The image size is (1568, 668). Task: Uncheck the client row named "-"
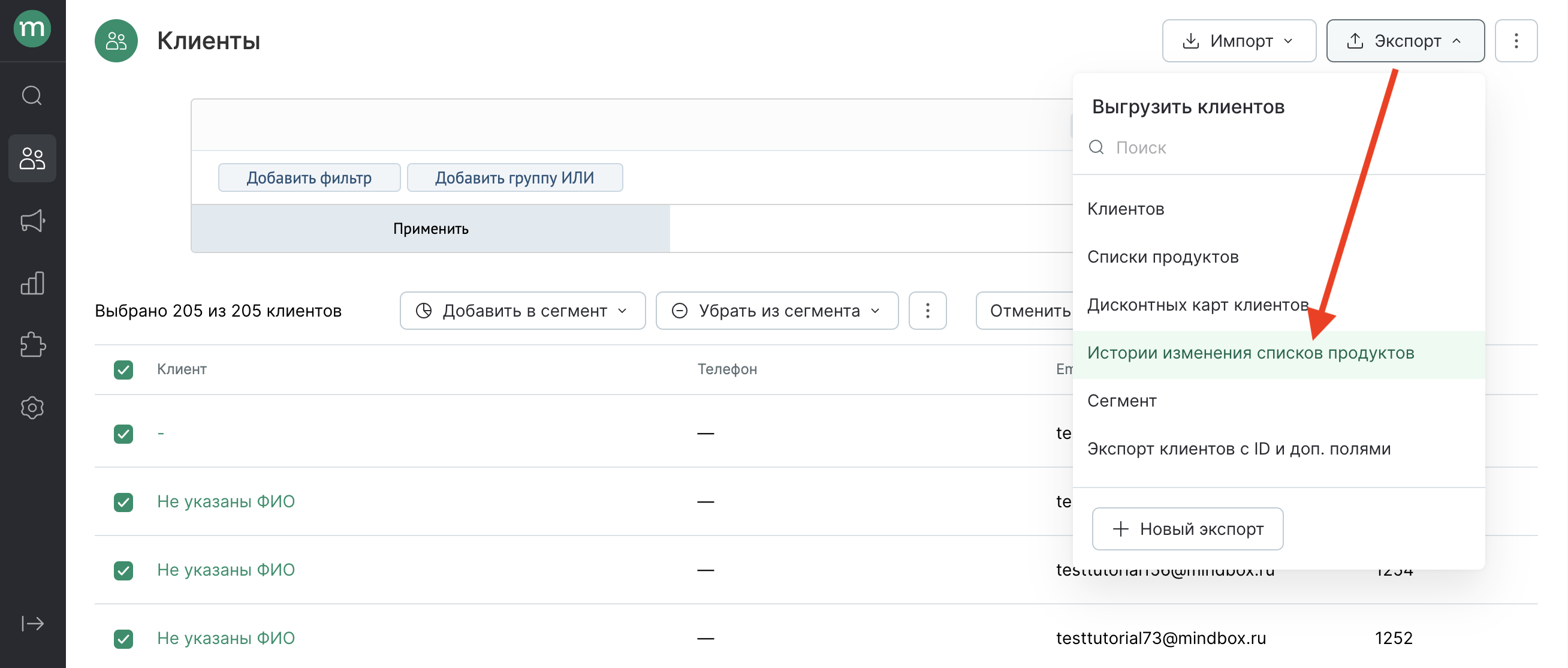pyautogui.click(x=123, y=434)
